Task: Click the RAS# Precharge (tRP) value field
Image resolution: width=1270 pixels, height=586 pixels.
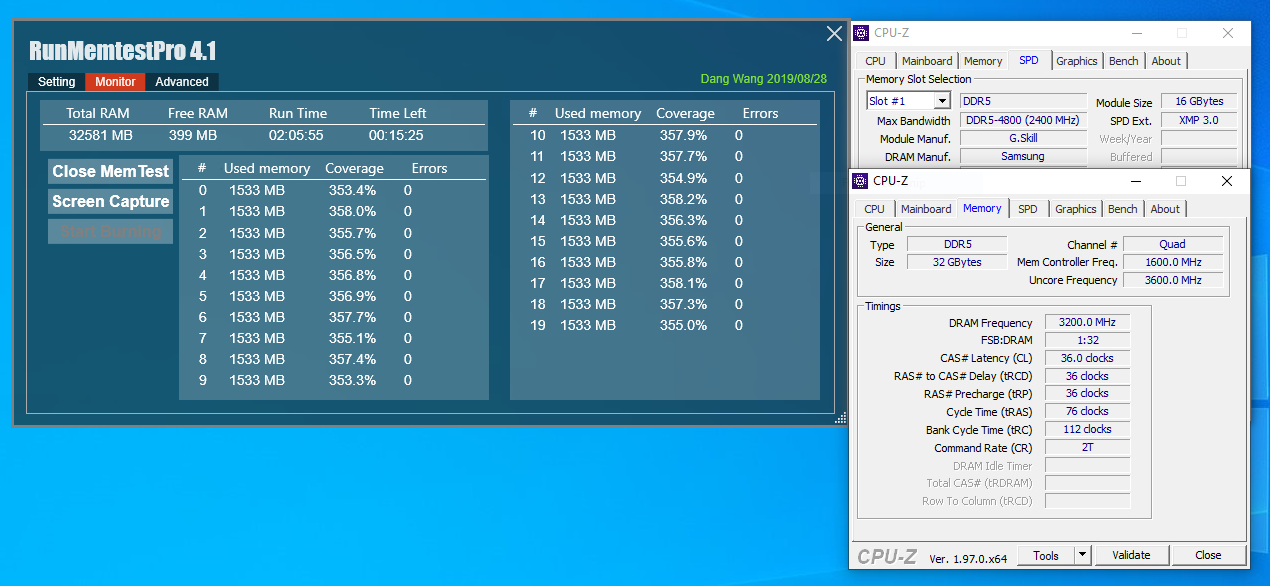Action: click(1087, 394)
